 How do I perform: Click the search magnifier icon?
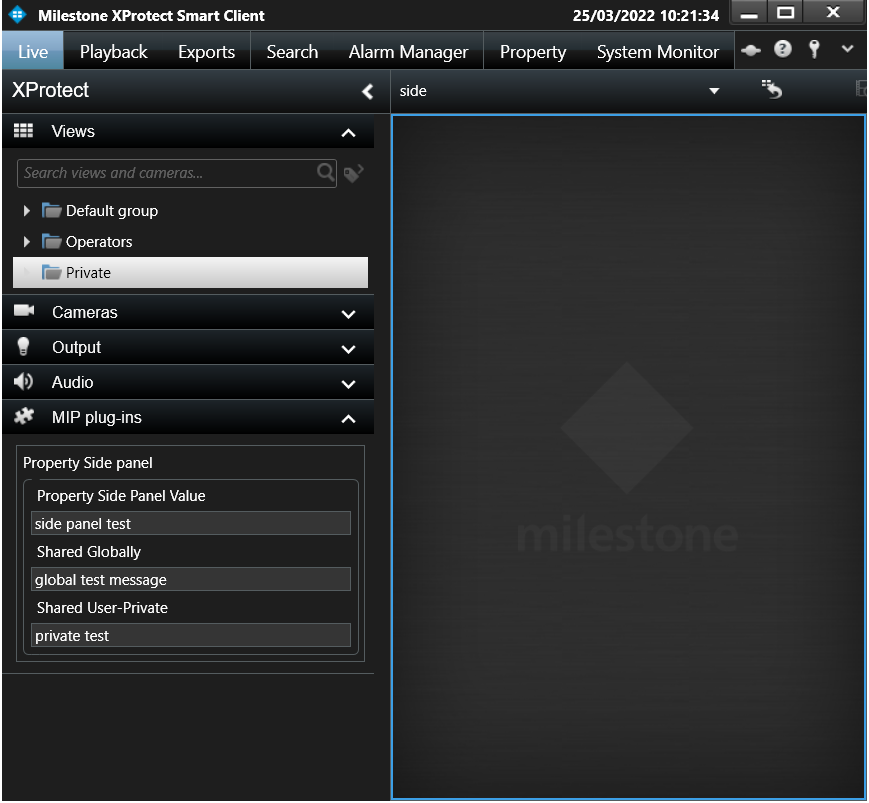point(326,172)
